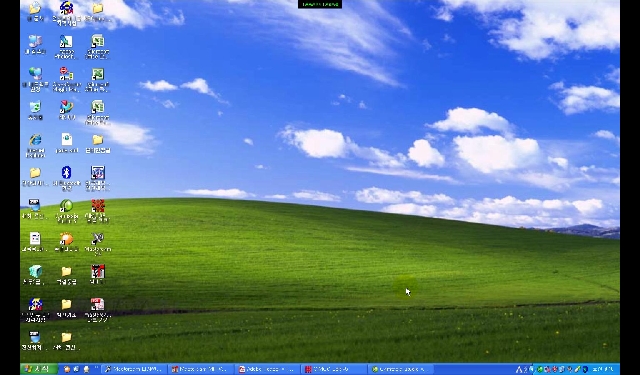Viewport: 640px width, 375px height.
Task: Select the top Excel shortcut icon
Action: 98,47
